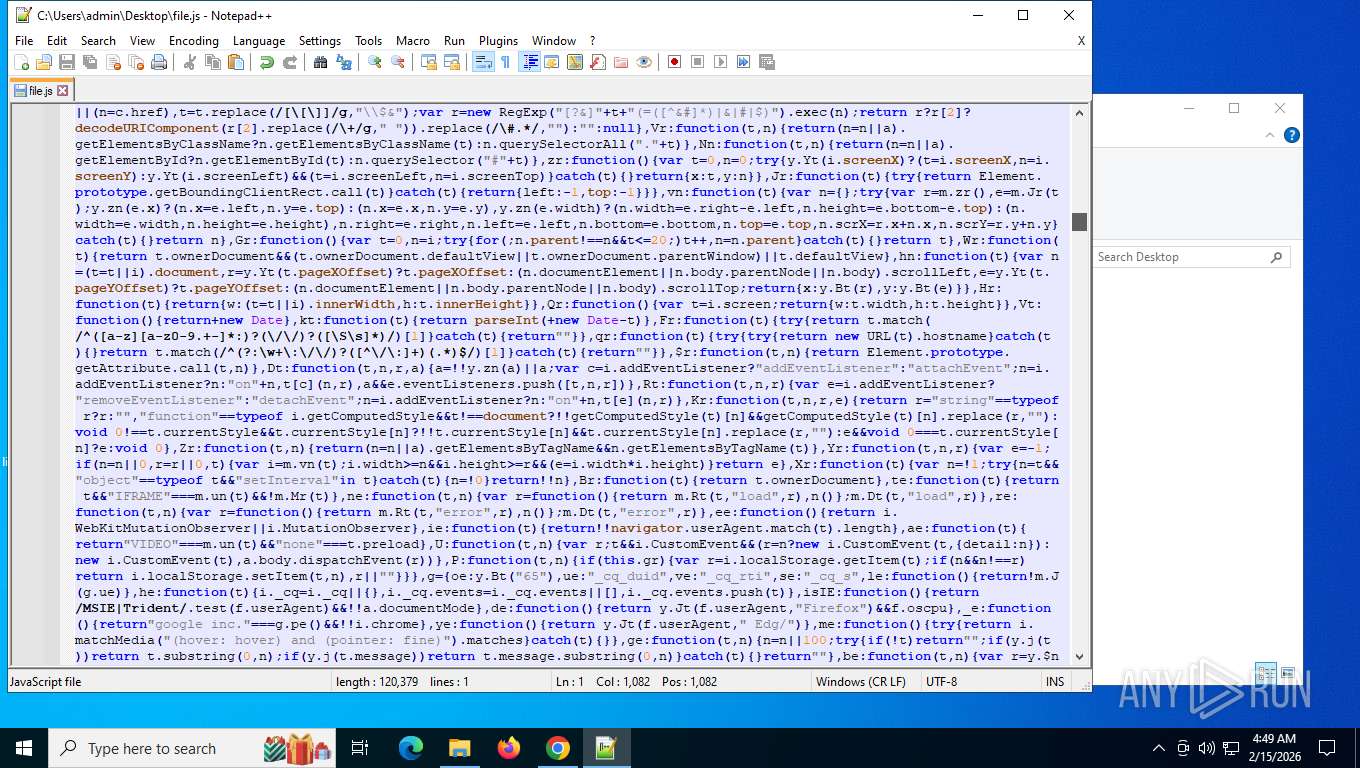Image resolution: width=1360 pixels, height=768 pixels.
Task: Toggle file monitoring (eye icon)
Action: (x=644, y=62)
